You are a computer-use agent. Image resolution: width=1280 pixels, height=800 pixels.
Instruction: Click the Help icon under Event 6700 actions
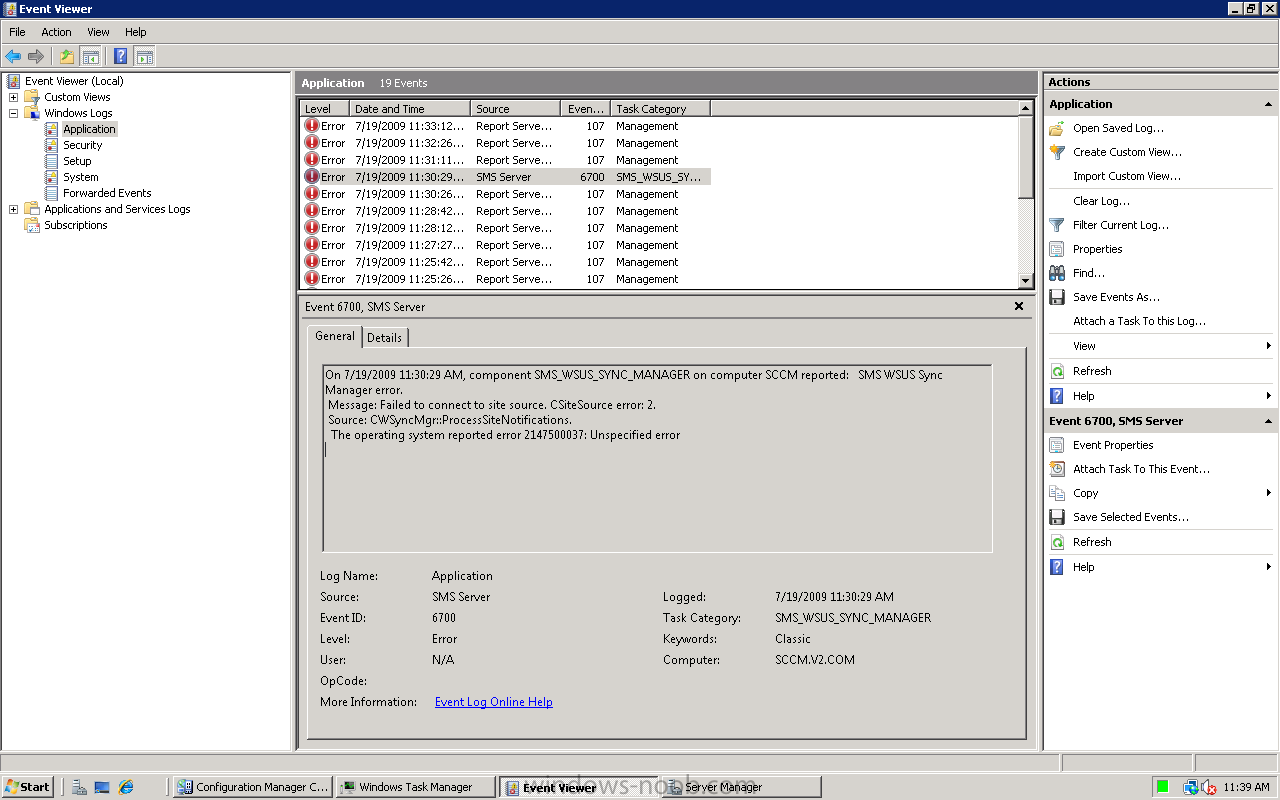[1057, 567]
